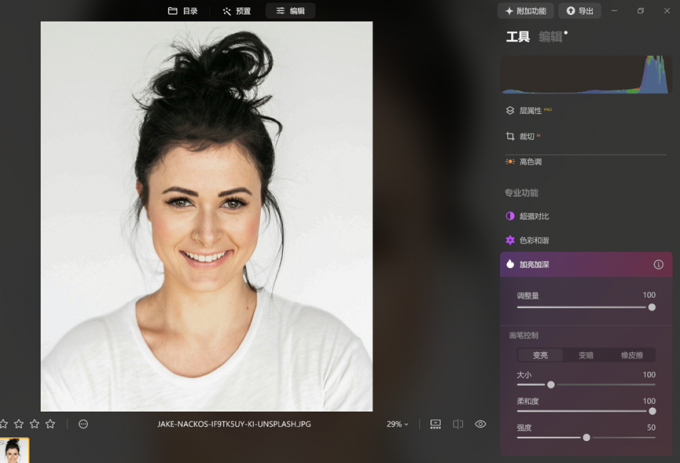Image resolution: width=680 pixels, height=463 pixels.
Task: Toggle the eye preview icon in bottom bar
Action: [x=481, y=424]
